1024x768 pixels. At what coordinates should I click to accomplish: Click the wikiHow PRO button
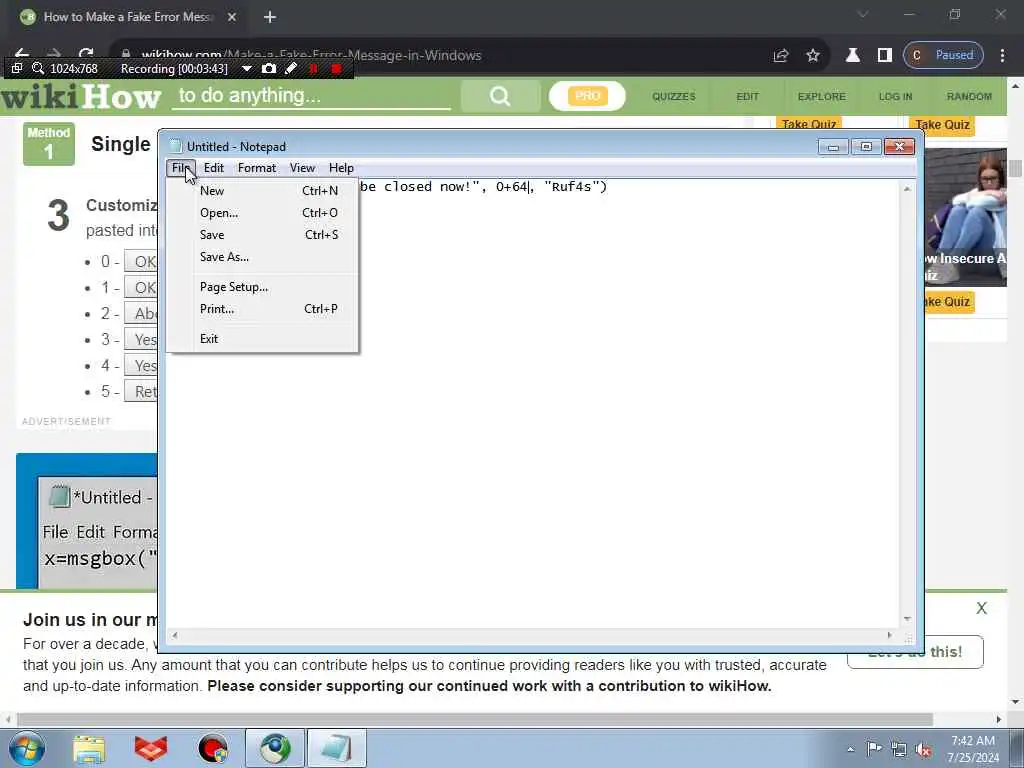point(587,96)
